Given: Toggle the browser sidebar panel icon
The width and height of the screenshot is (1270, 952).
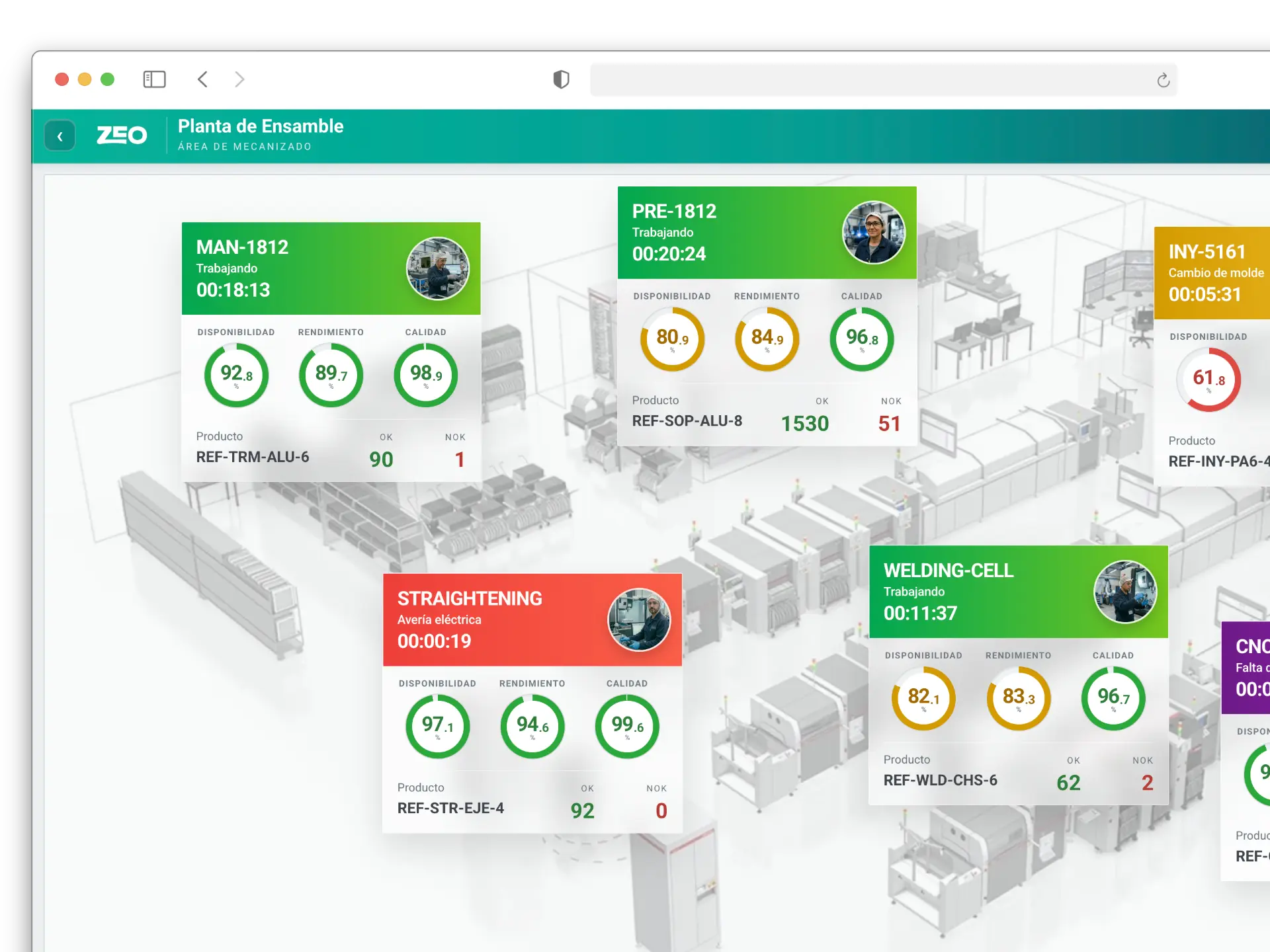Looking at the screenshot, I should [154, 79].
